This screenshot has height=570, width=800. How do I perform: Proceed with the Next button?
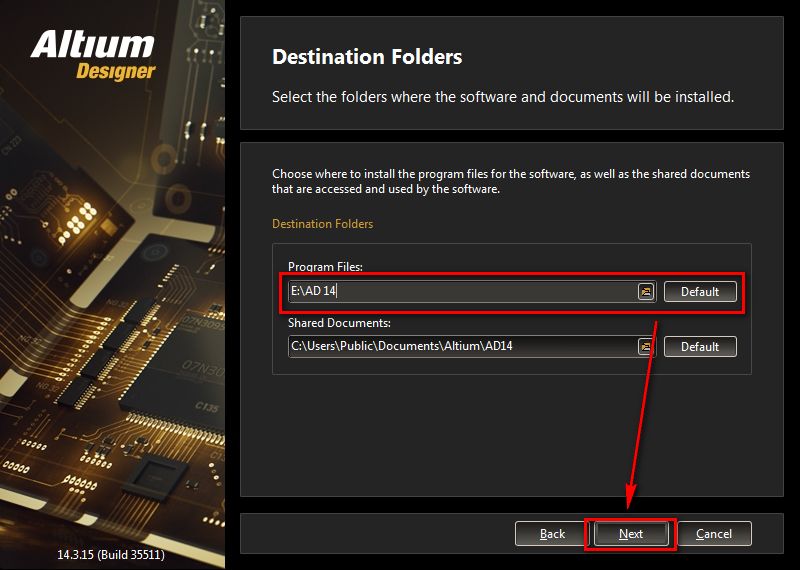pos(631,534)
